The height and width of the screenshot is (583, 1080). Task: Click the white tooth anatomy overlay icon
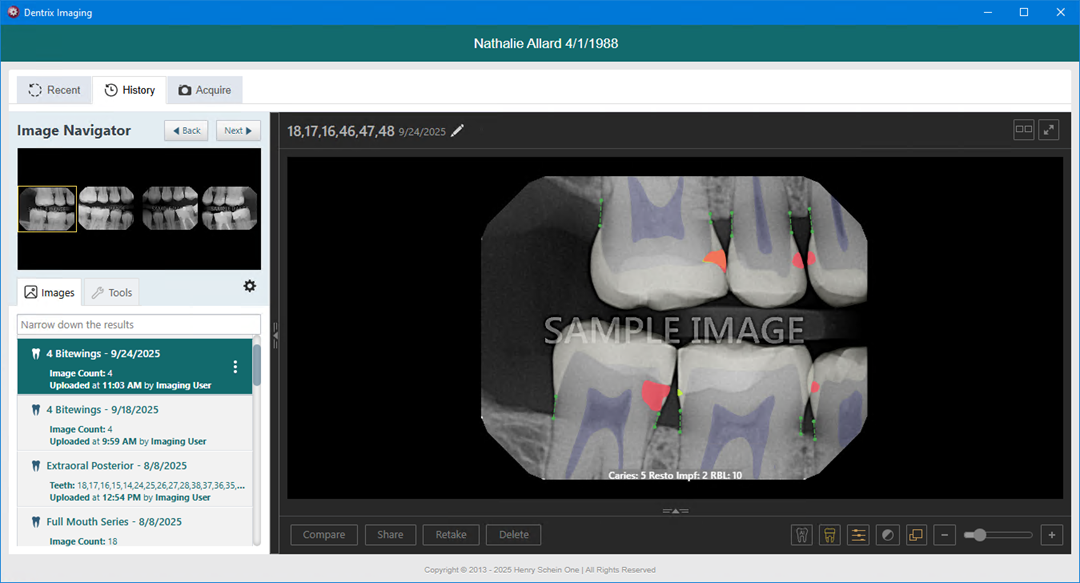801,535
